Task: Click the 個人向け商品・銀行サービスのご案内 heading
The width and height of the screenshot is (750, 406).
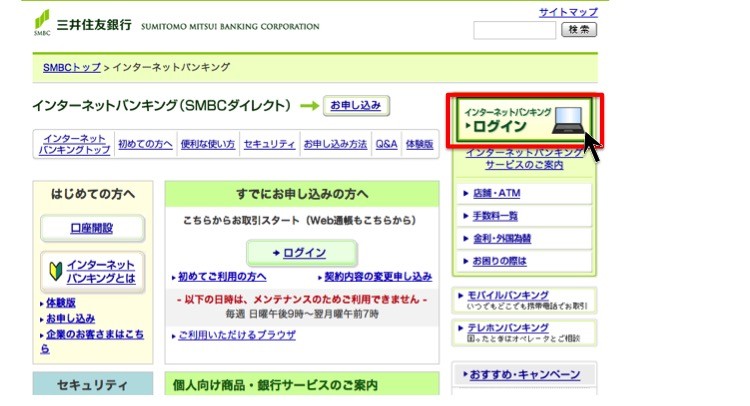Action: (x=275, y=385)
